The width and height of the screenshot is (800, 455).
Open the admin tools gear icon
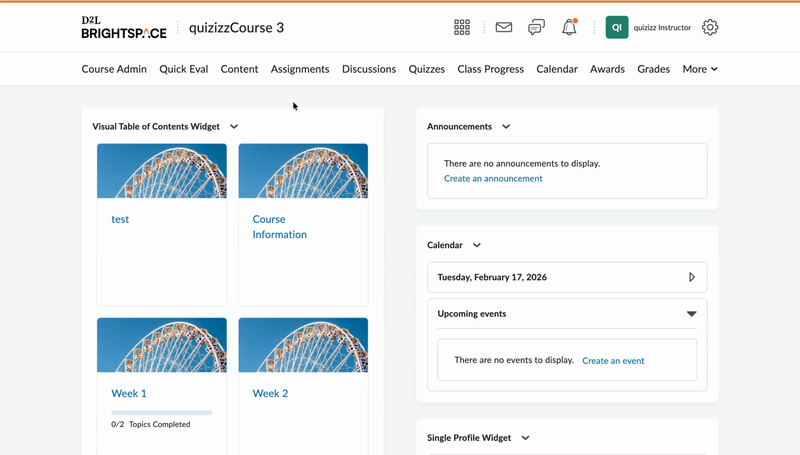click(x=710, y=28)
